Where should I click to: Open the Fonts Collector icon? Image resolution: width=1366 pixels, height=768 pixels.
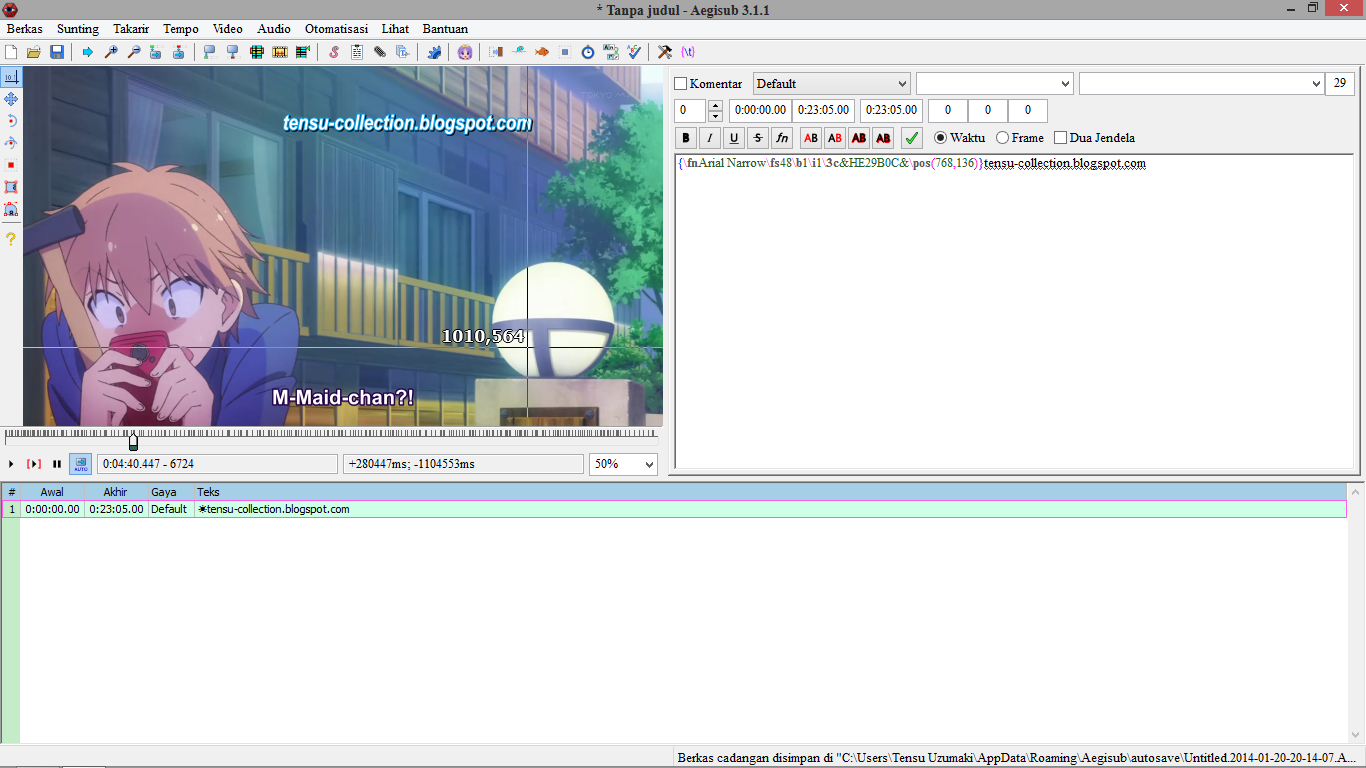point(403,52)
